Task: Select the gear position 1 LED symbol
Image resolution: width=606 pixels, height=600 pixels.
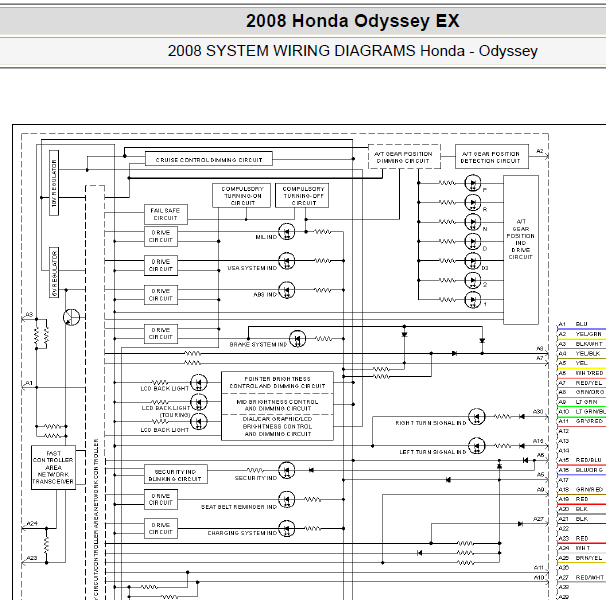Action: point(472,300)
